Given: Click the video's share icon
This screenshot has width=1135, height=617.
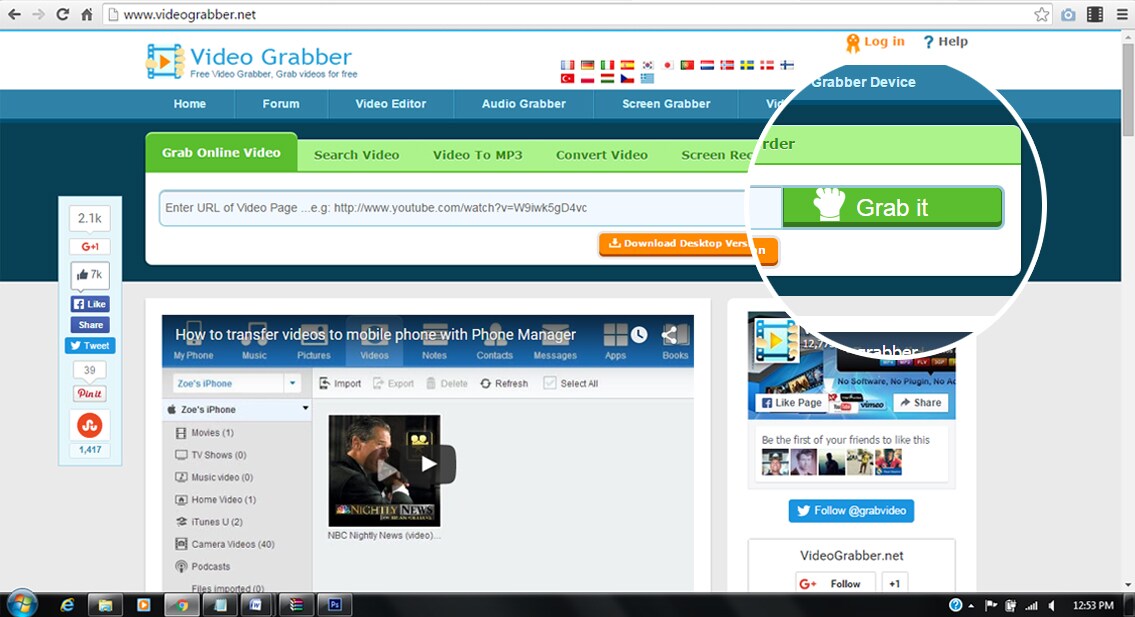Looking at the screenshot, I should (x=670, y=335).
